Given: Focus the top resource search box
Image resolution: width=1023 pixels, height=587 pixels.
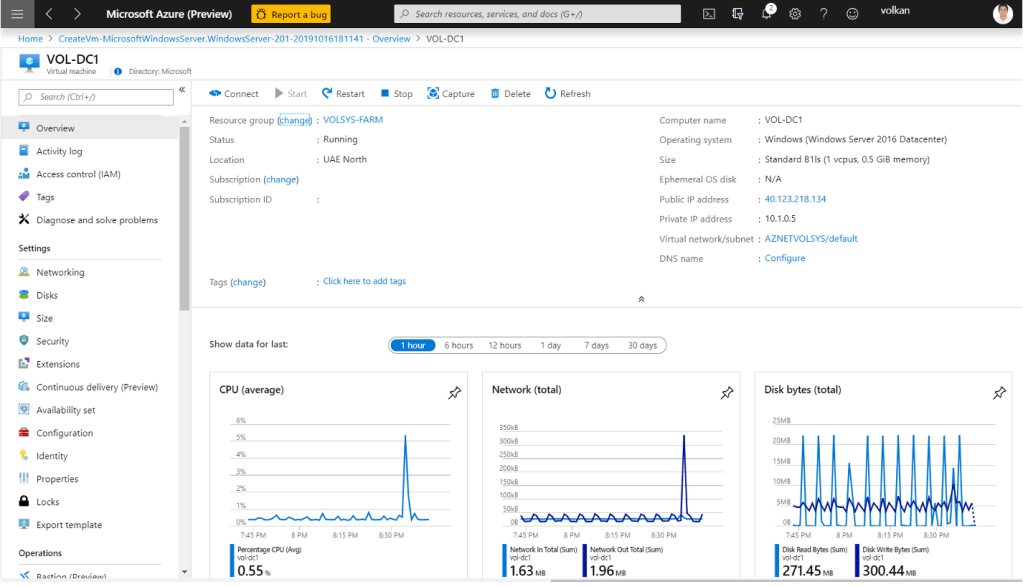Looking at the screenshot, I should point(538,14).
